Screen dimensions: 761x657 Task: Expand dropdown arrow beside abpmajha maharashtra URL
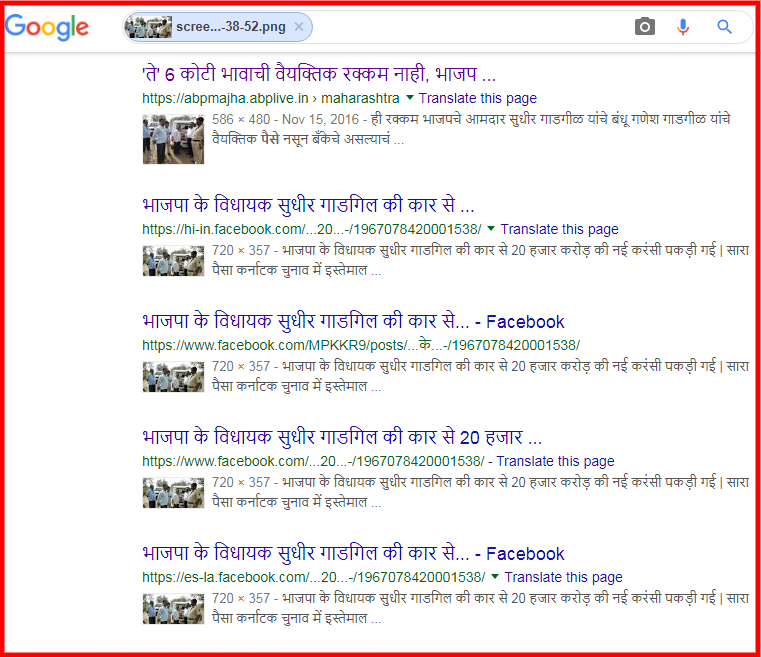tap(410, 98)
